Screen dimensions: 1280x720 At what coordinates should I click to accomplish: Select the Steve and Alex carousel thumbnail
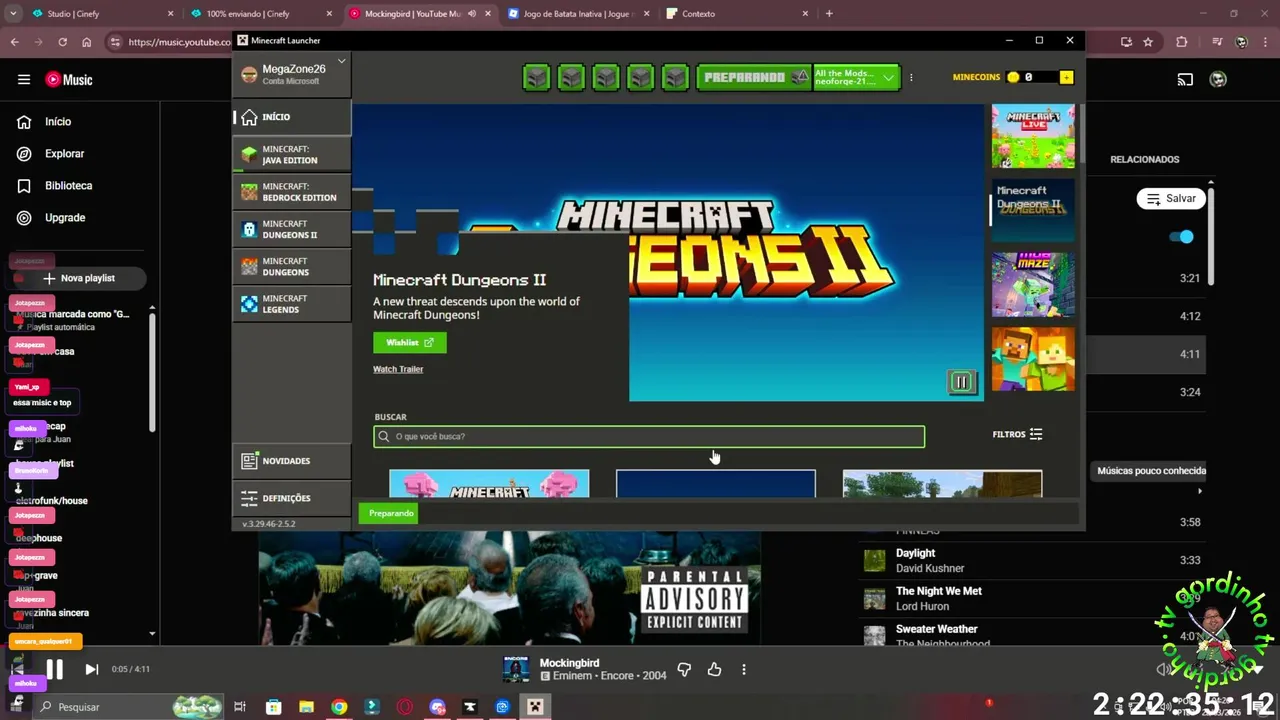[1033, 359]
